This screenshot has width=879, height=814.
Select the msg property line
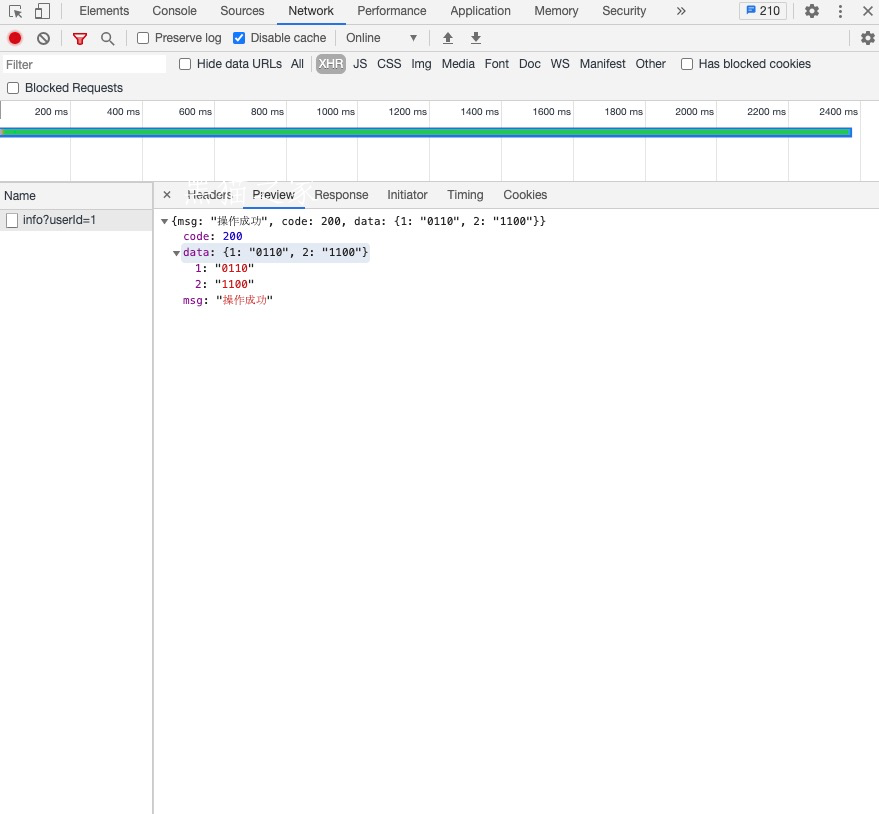coord(228,300)
